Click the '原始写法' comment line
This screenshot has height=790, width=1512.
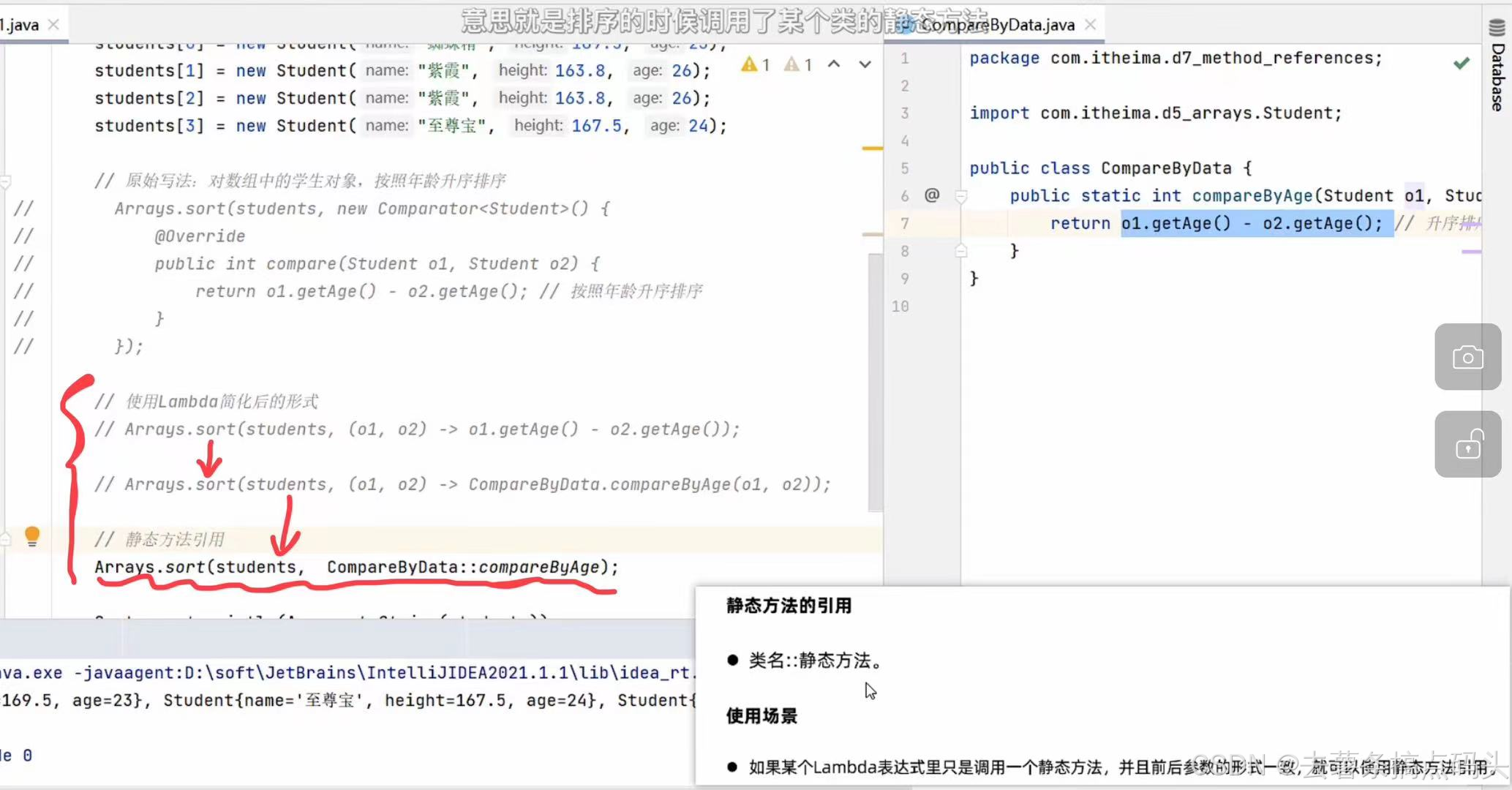(300, 181)
